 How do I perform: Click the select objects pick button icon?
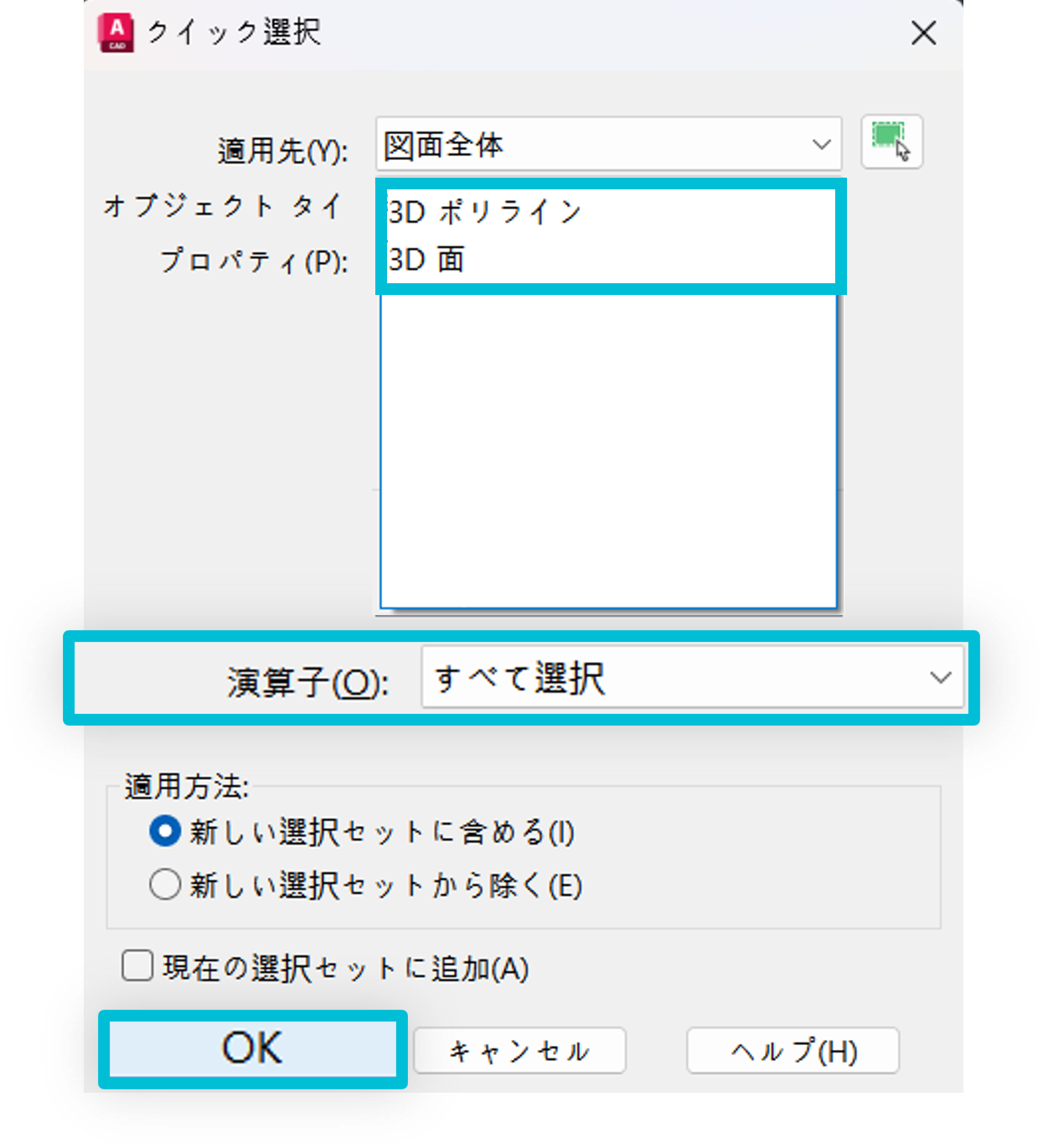point(891,142)
